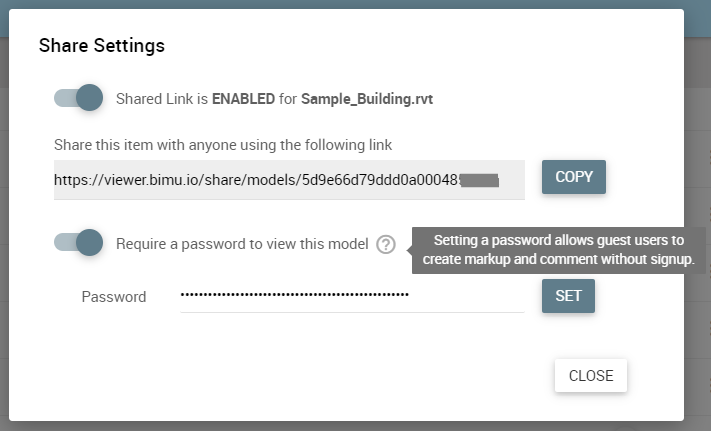
Task: Click the masked password dots
Action: (x=295, y=295)
